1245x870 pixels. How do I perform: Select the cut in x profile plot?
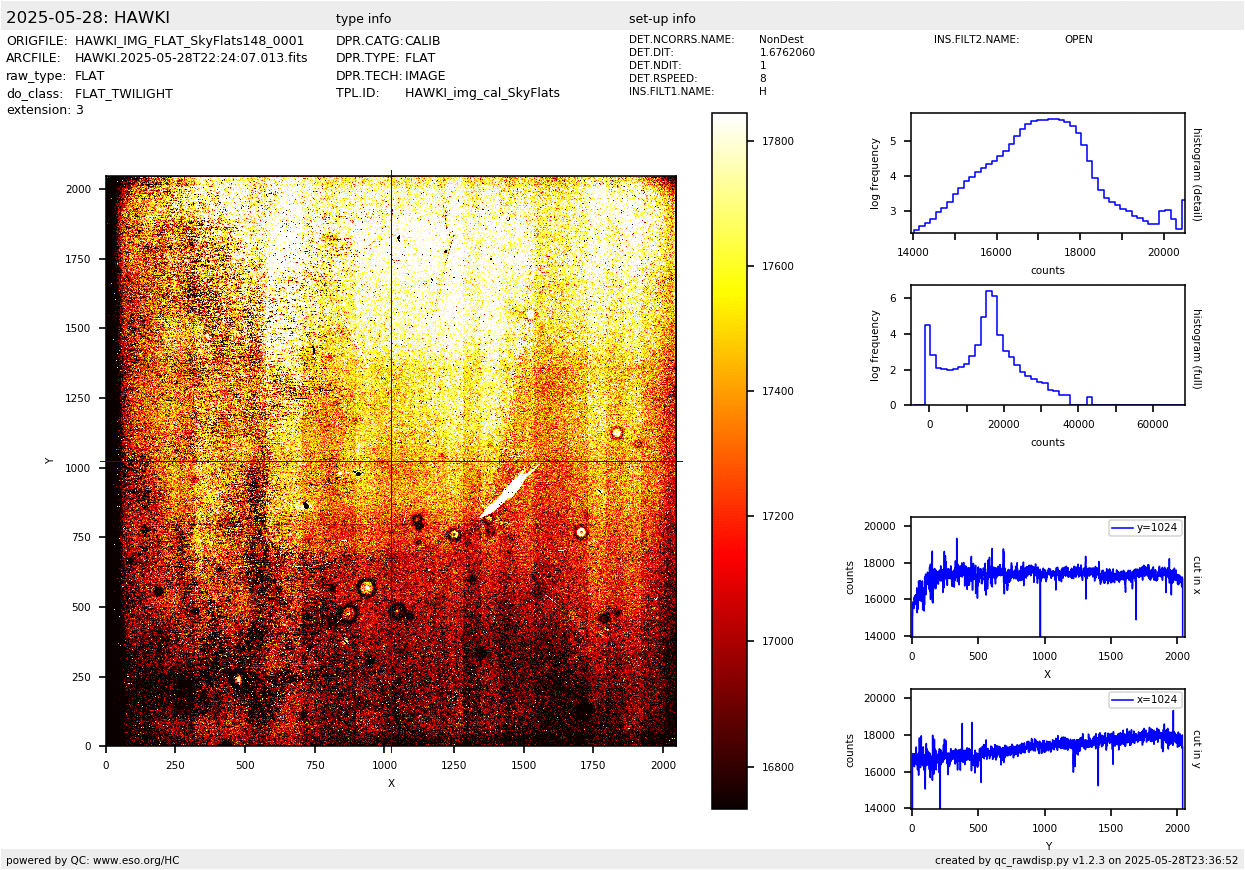(x=1047, y=577)
